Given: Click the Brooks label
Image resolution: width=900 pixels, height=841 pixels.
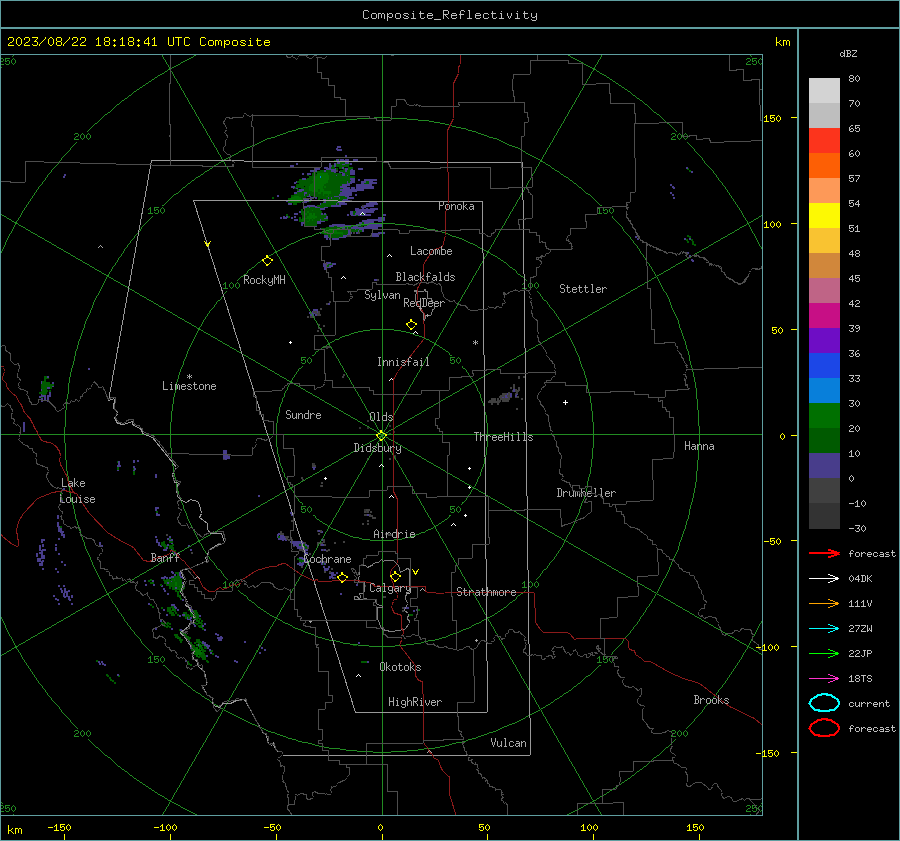Looking at the screenshot, I should click(x=711, y=700).
